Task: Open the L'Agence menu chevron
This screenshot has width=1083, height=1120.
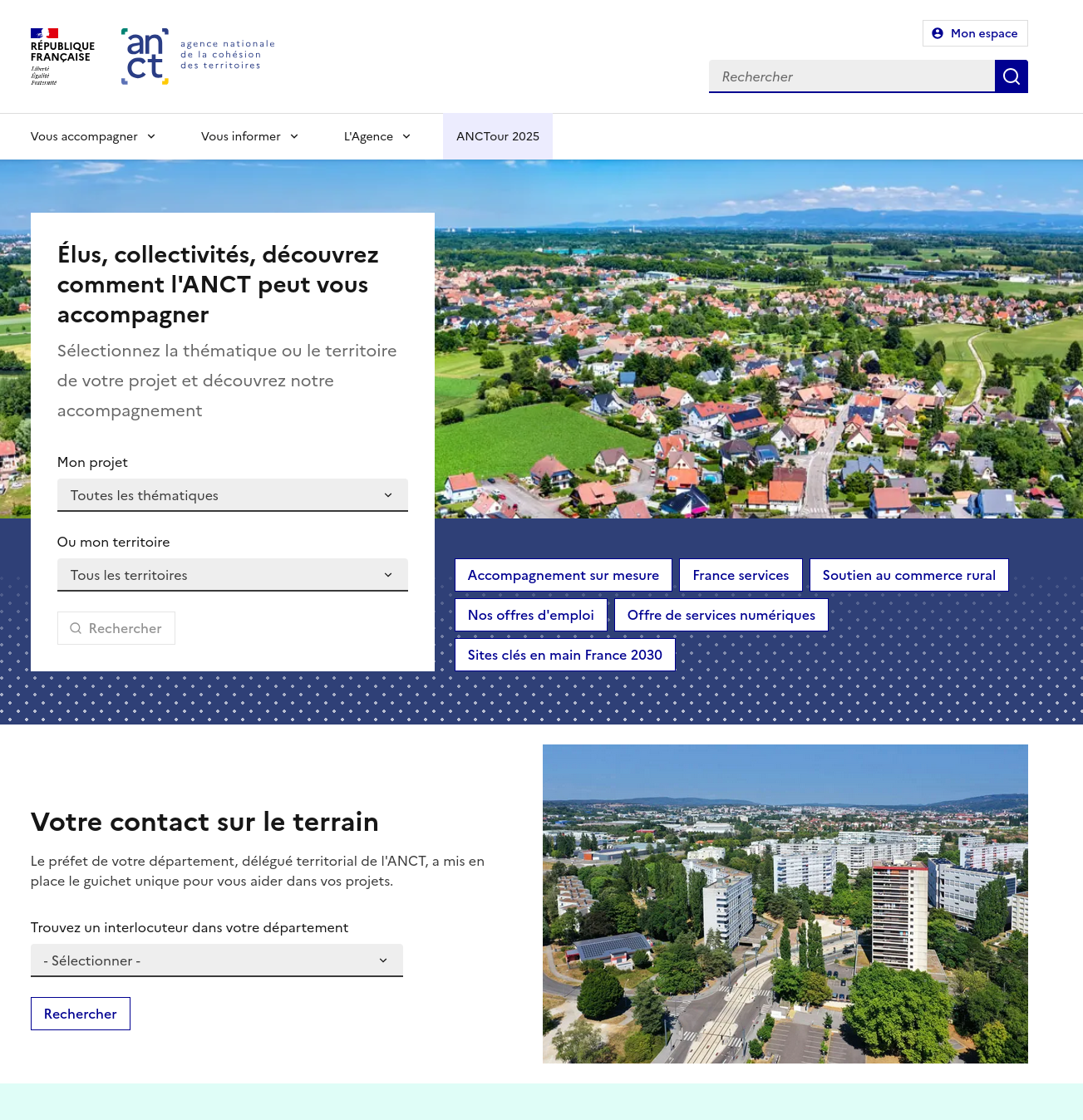Action: click(406, 136)
